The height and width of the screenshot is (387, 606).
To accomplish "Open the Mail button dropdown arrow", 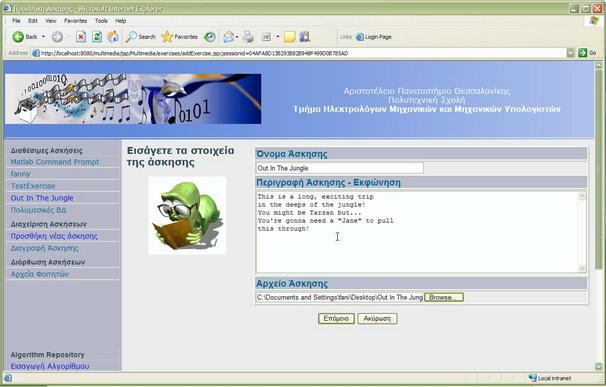I will tap(237, 37).
